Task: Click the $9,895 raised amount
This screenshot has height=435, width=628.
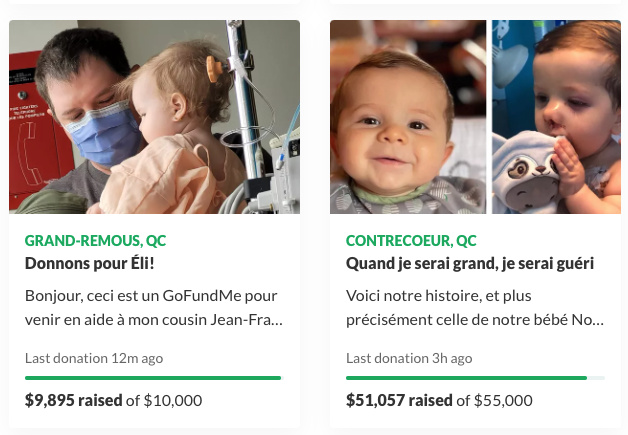Action: coord(73,400)
